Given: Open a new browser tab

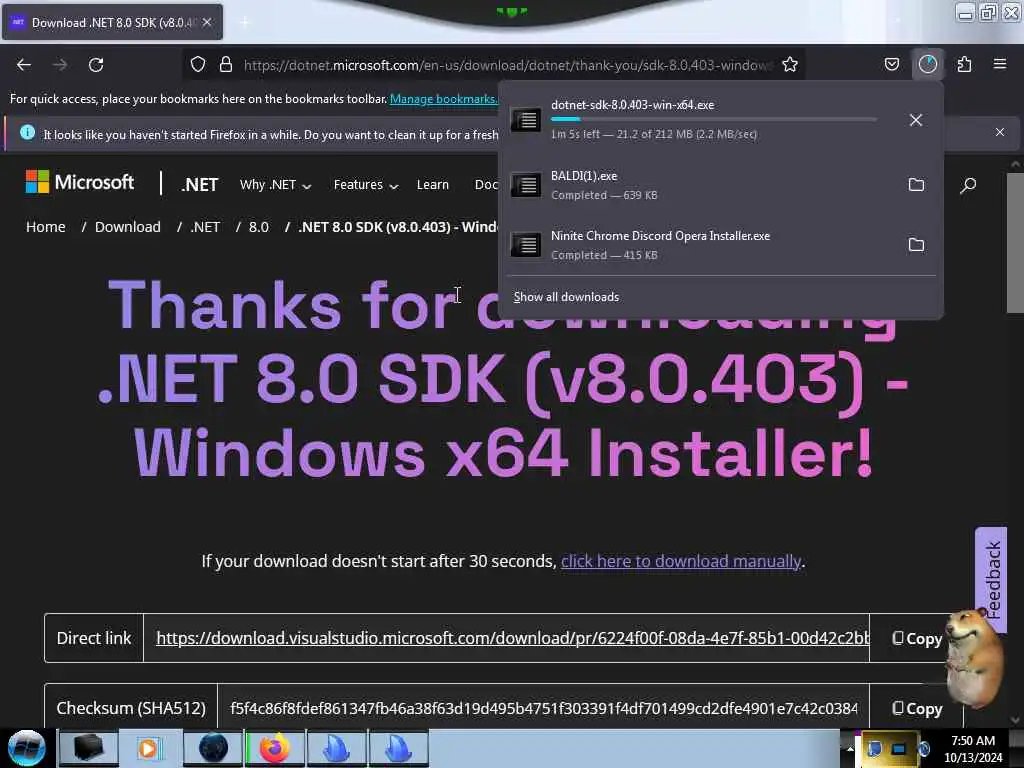Looking at the screenshot, I should [245, 22].
